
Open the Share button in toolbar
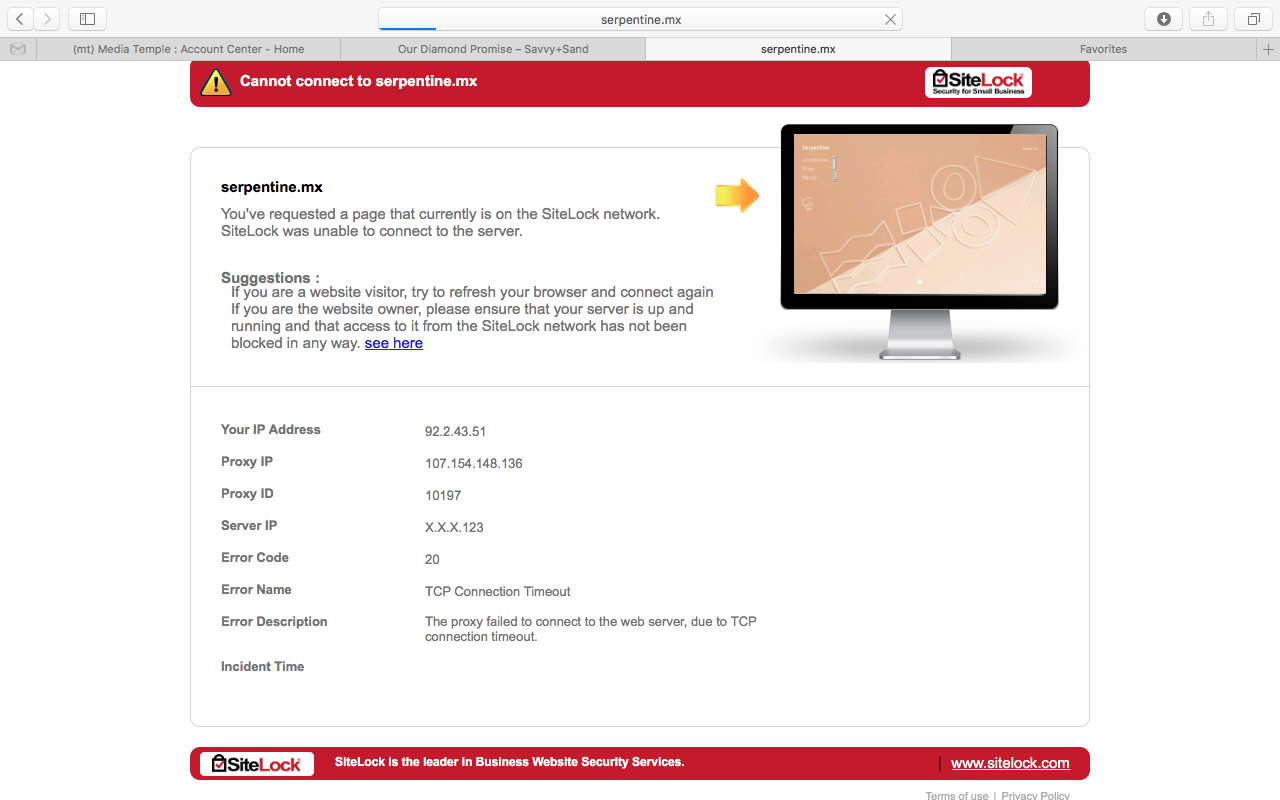pyautogui.click(x=1208, y=19)
